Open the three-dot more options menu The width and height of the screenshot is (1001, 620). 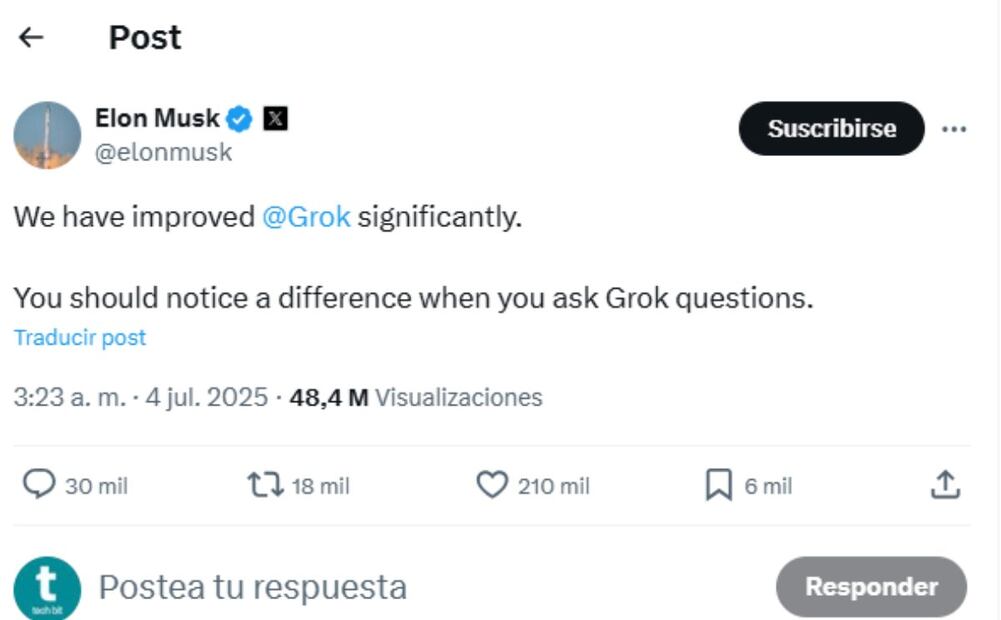click(x=954, y=129)
